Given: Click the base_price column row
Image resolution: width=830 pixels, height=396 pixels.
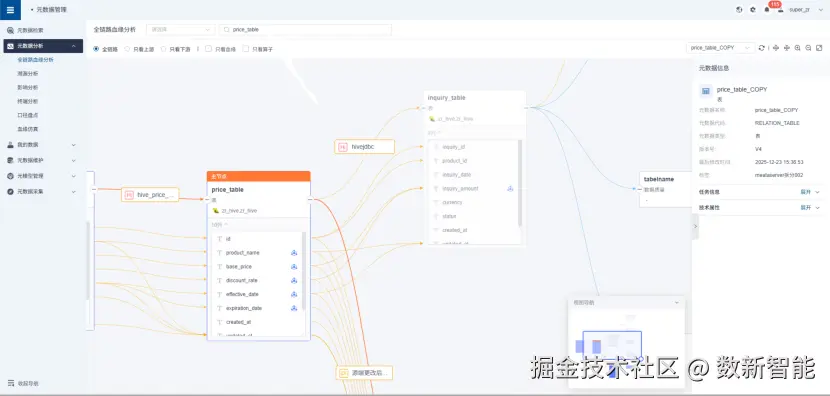Looking at the screenshot, I should [257, 267].
